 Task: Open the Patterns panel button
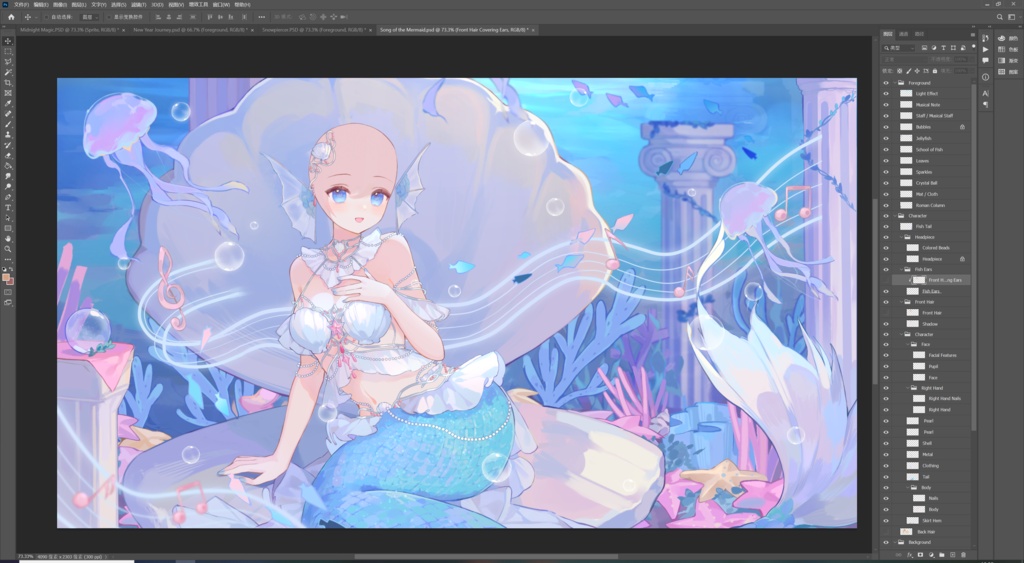click(1008, 72)
